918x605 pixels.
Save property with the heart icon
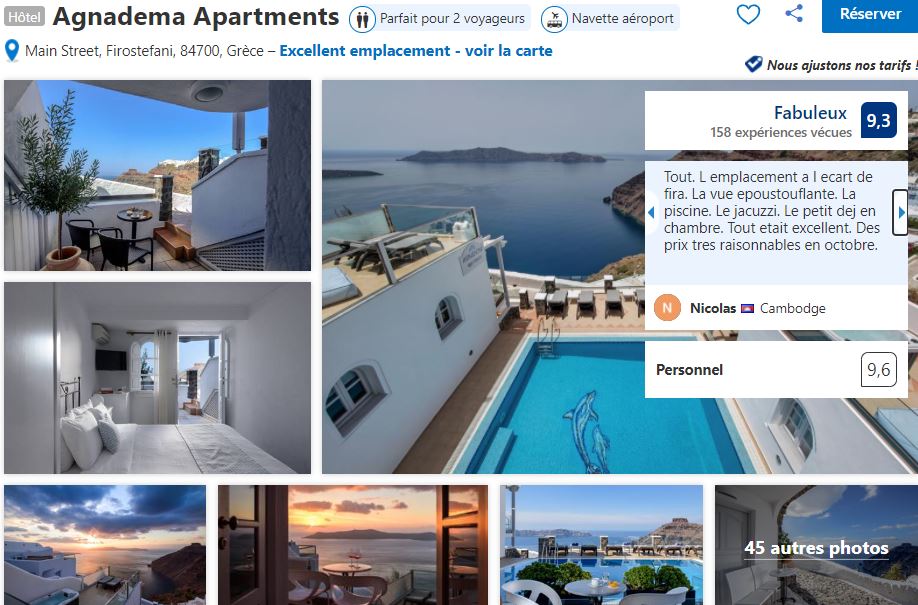point(748,14)
